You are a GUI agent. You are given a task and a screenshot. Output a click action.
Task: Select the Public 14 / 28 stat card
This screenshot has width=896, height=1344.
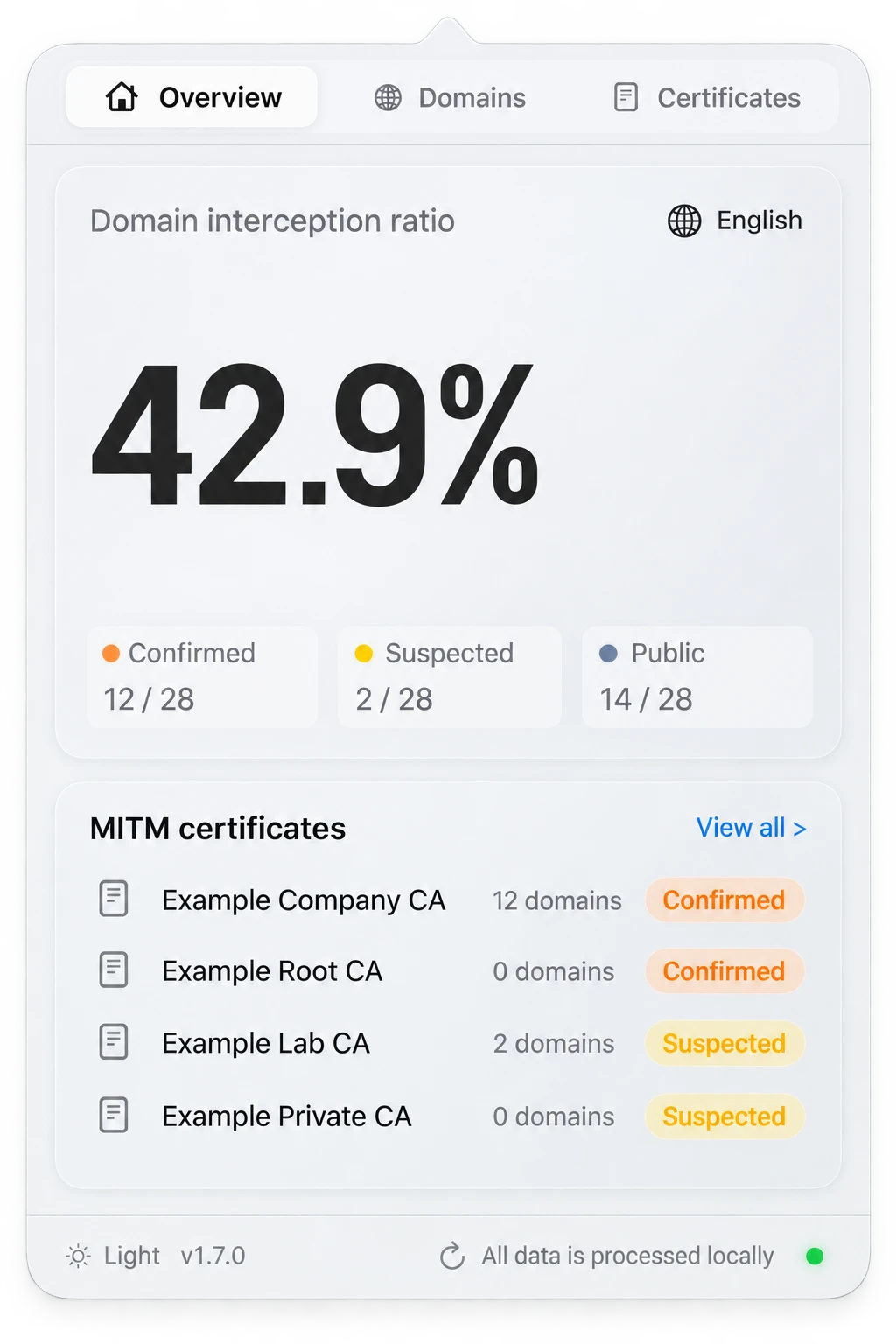[x=697, y=676]
